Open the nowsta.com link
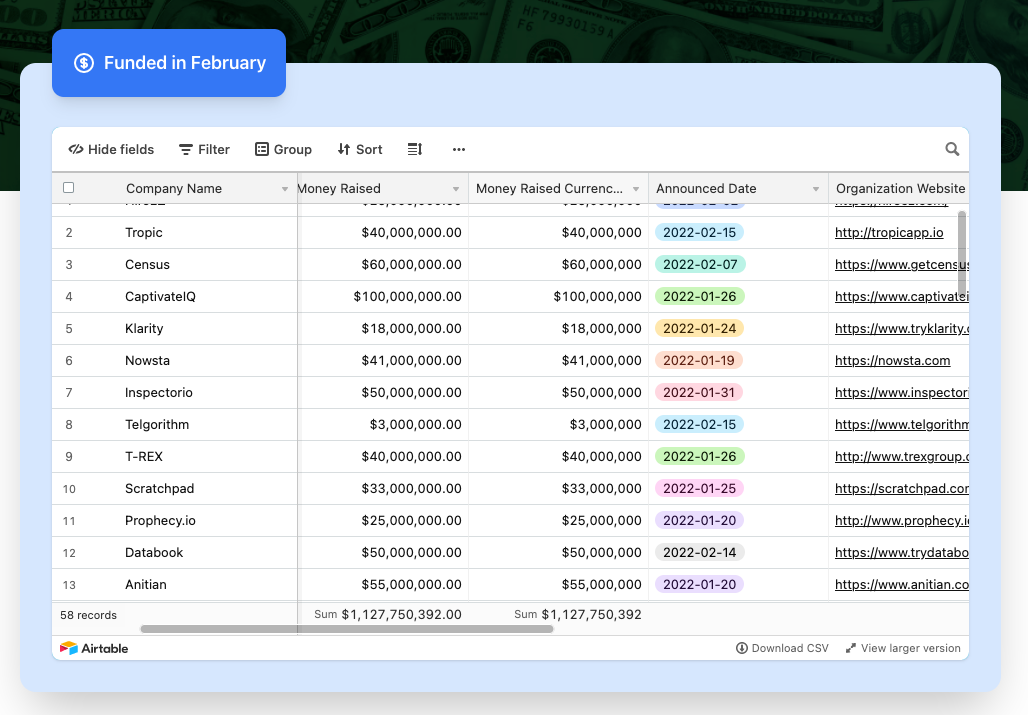Viewport: 1028px width, 715px height. (892, 361)
